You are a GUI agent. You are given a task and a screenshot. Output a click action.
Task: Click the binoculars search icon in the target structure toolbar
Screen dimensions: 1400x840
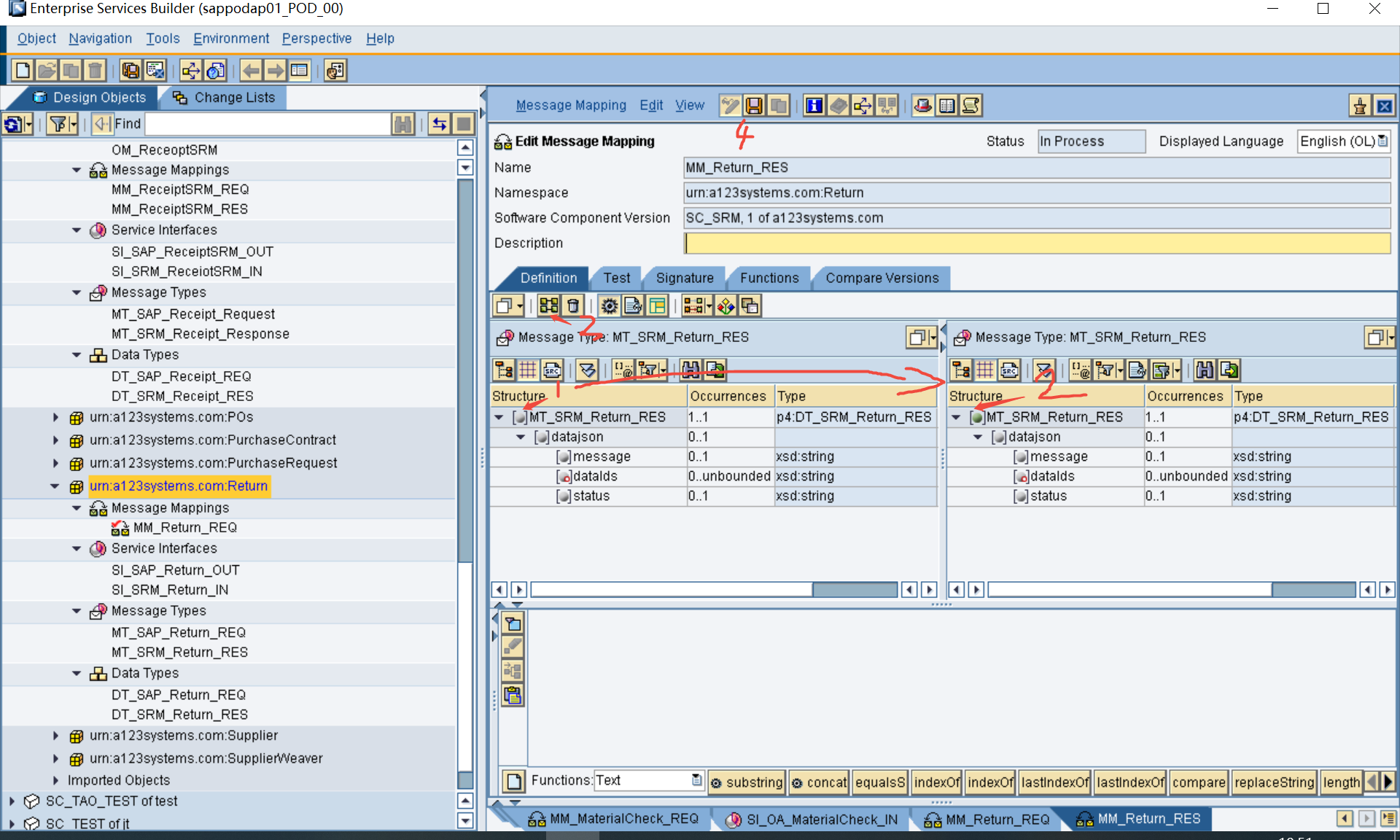(x=1205, y=370)
